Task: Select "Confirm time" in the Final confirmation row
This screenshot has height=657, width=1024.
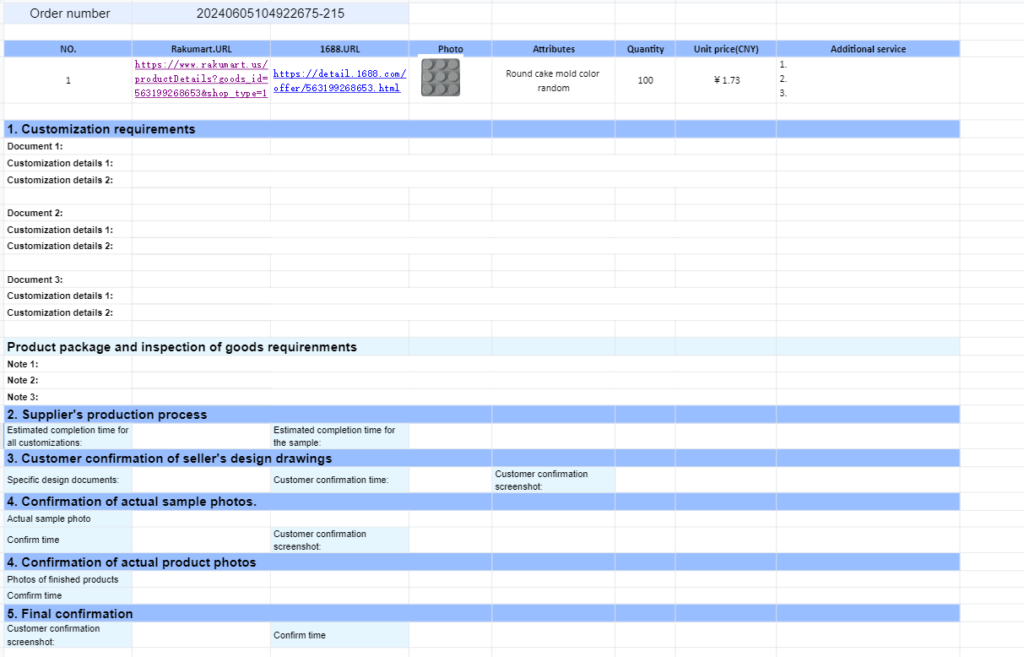Action: tap(300, 635)
